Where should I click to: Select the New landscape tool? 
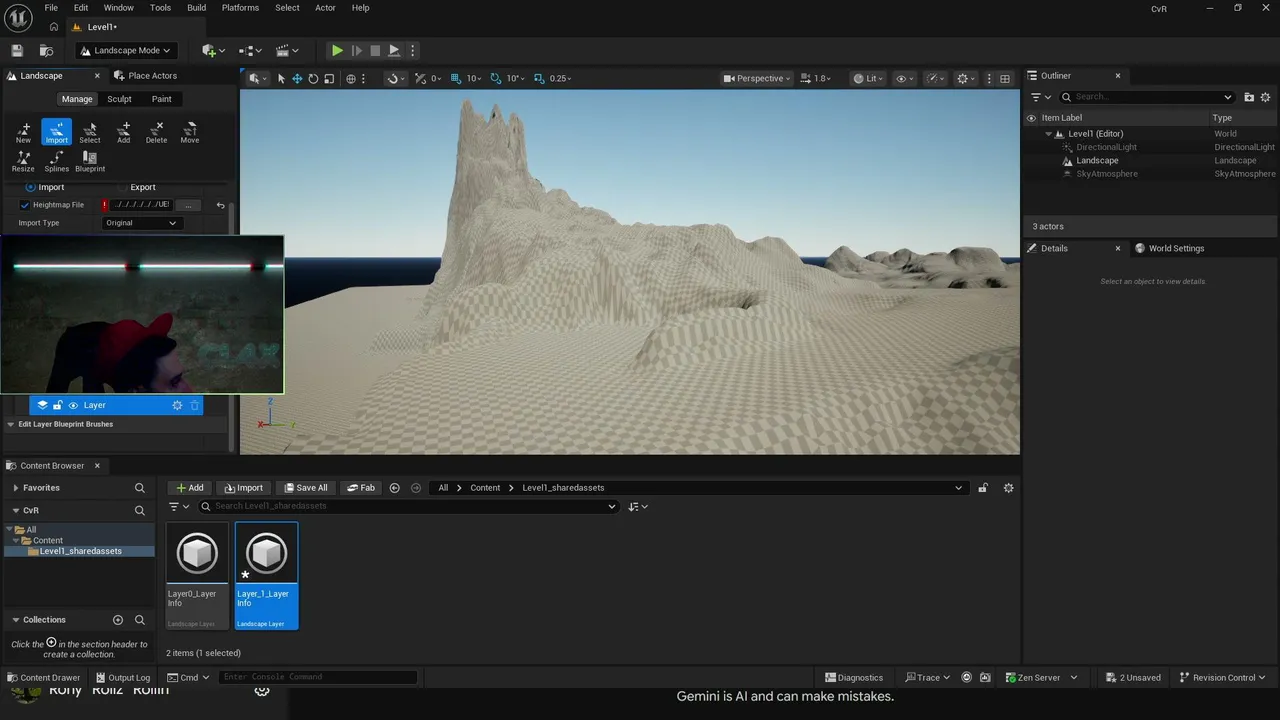(x=23, y=132)
